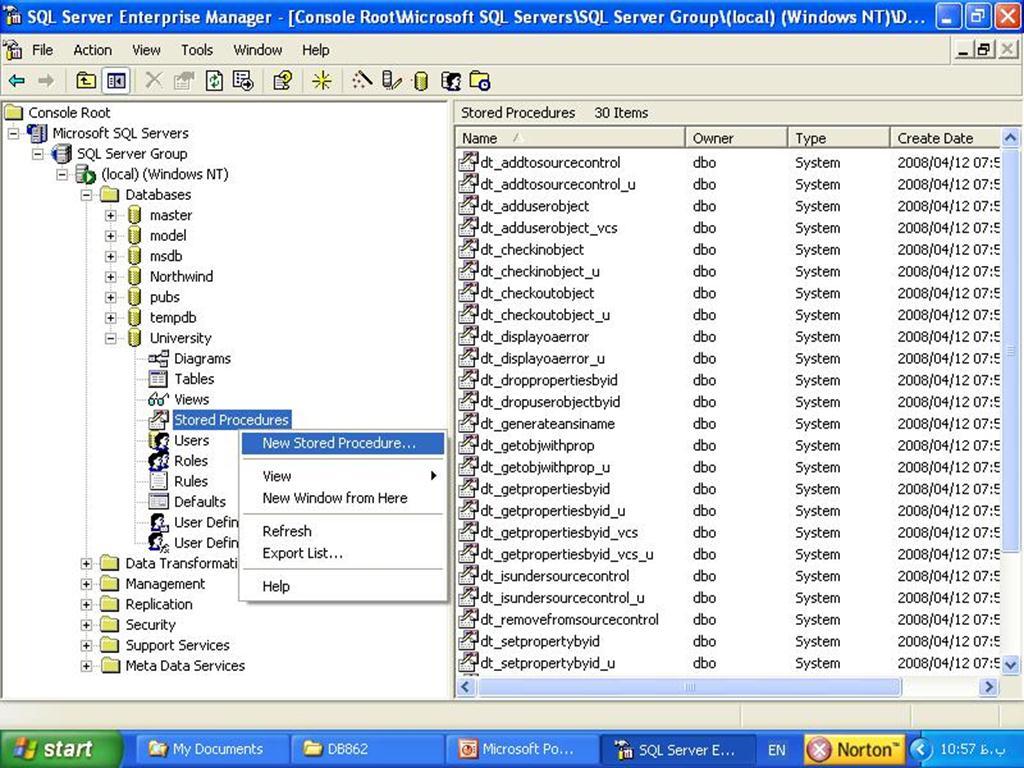Click the horizontal scrollbar left arrow
1024x768 pixels.
coord(466,686)
